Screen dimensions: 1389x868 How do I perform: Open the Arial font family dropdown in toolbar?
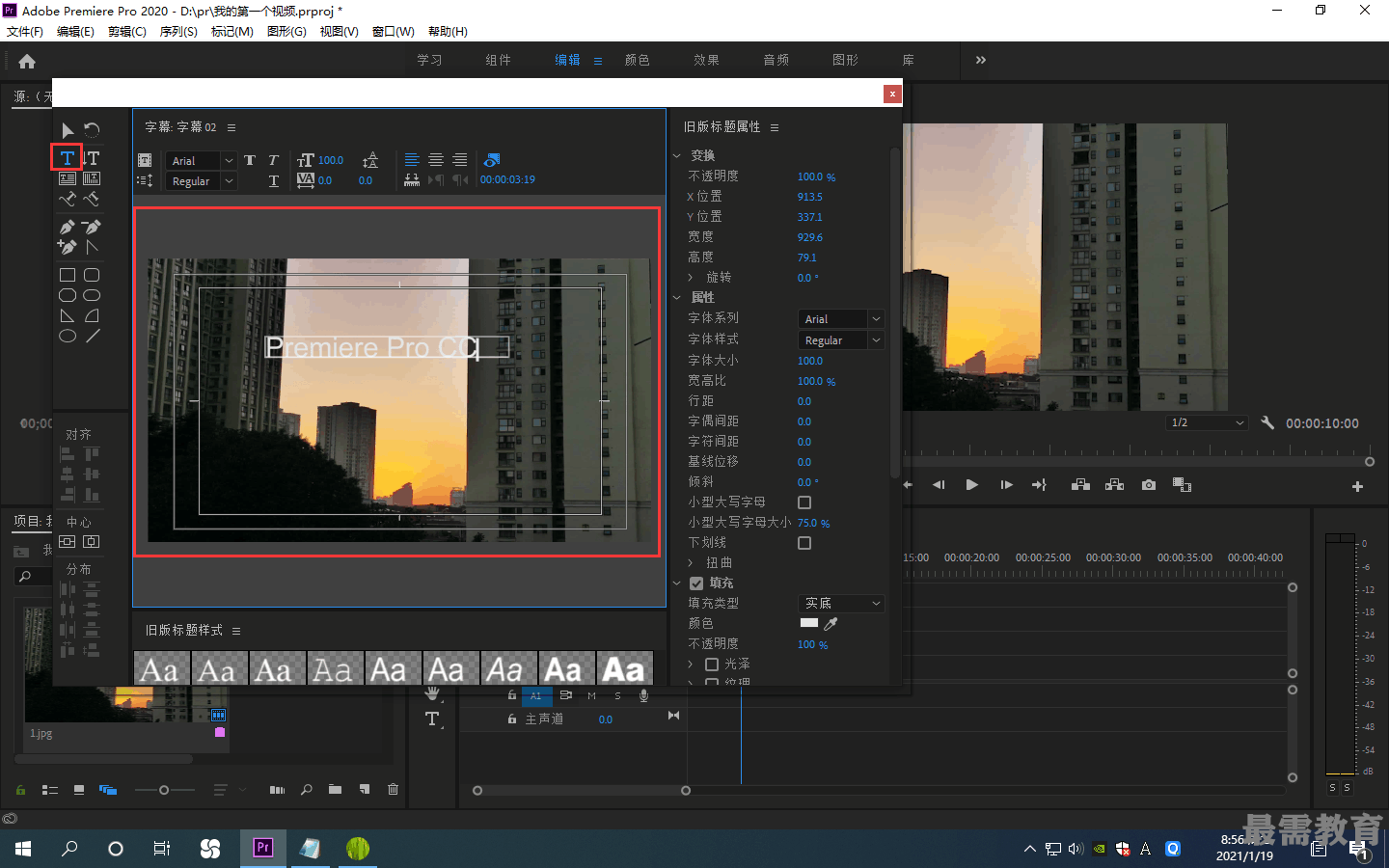pos(201,160)
